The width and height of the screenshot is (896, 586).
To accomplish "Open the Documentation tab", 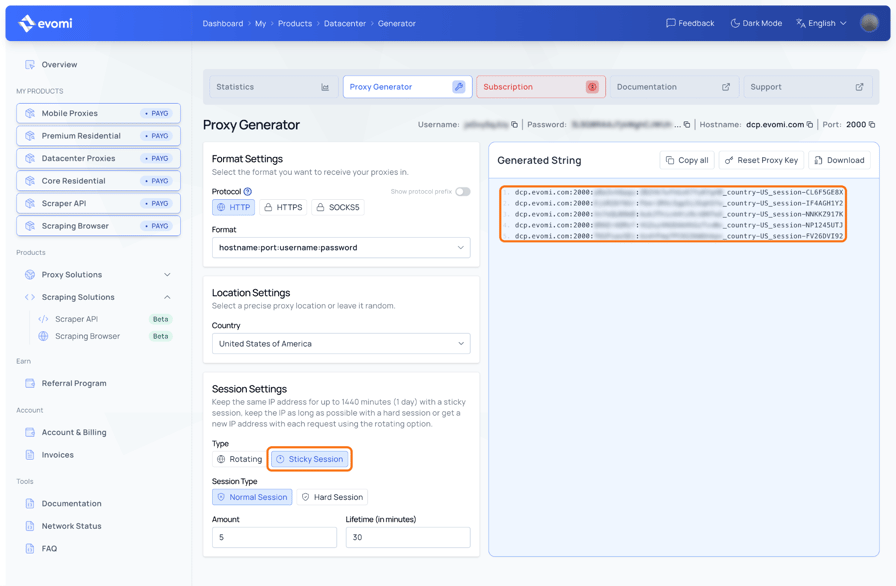I will [674, 87].
